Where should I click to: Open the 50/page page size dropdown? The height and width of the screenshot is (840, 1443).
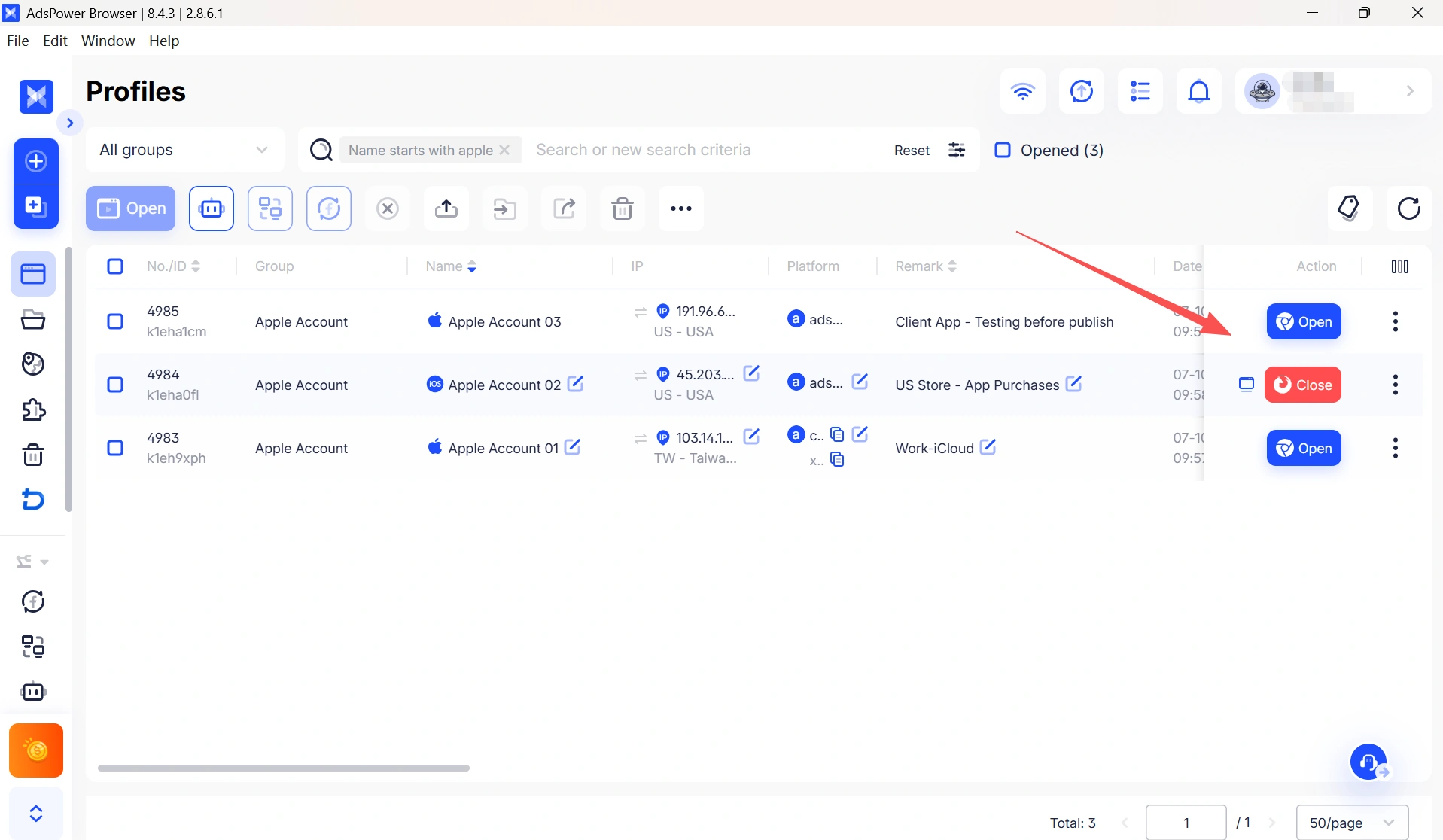[1352, 823]
